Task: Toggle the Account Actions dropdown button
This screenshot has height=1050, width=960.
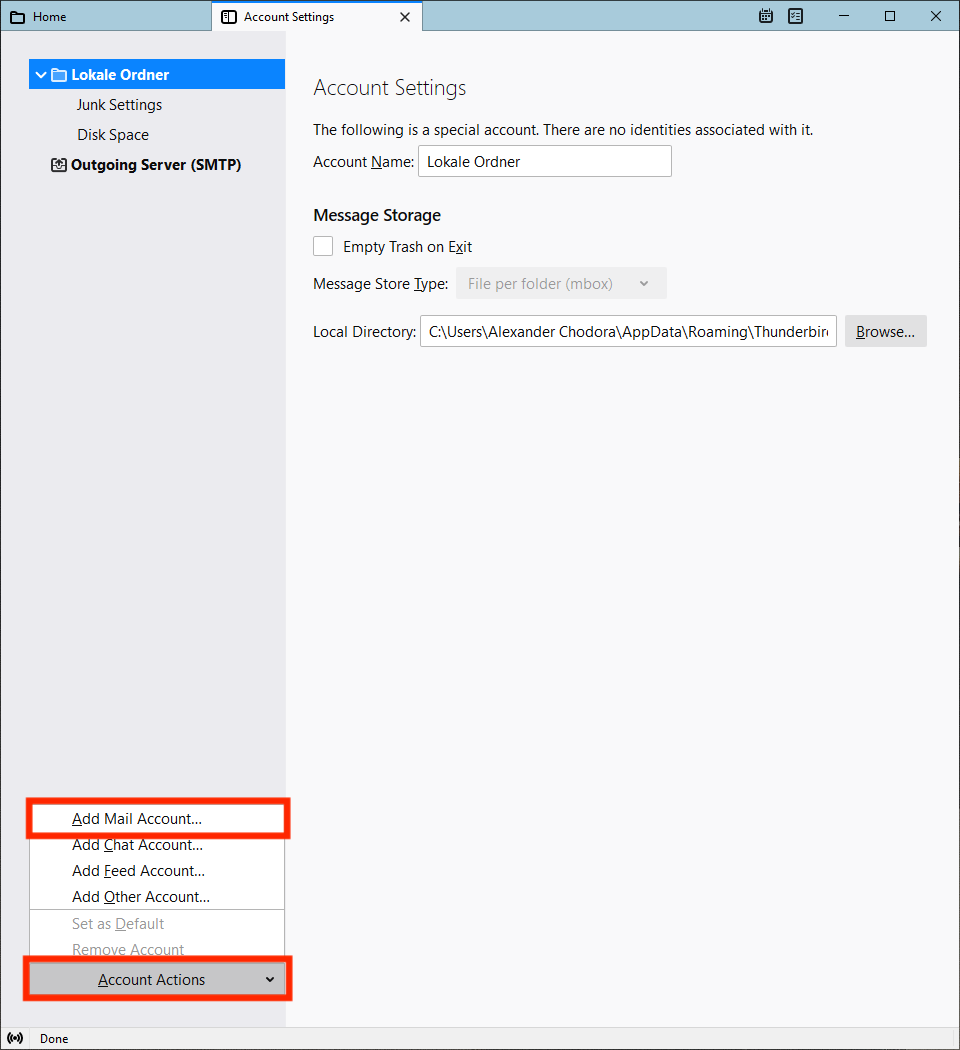Action: click(x=158, y=979)
